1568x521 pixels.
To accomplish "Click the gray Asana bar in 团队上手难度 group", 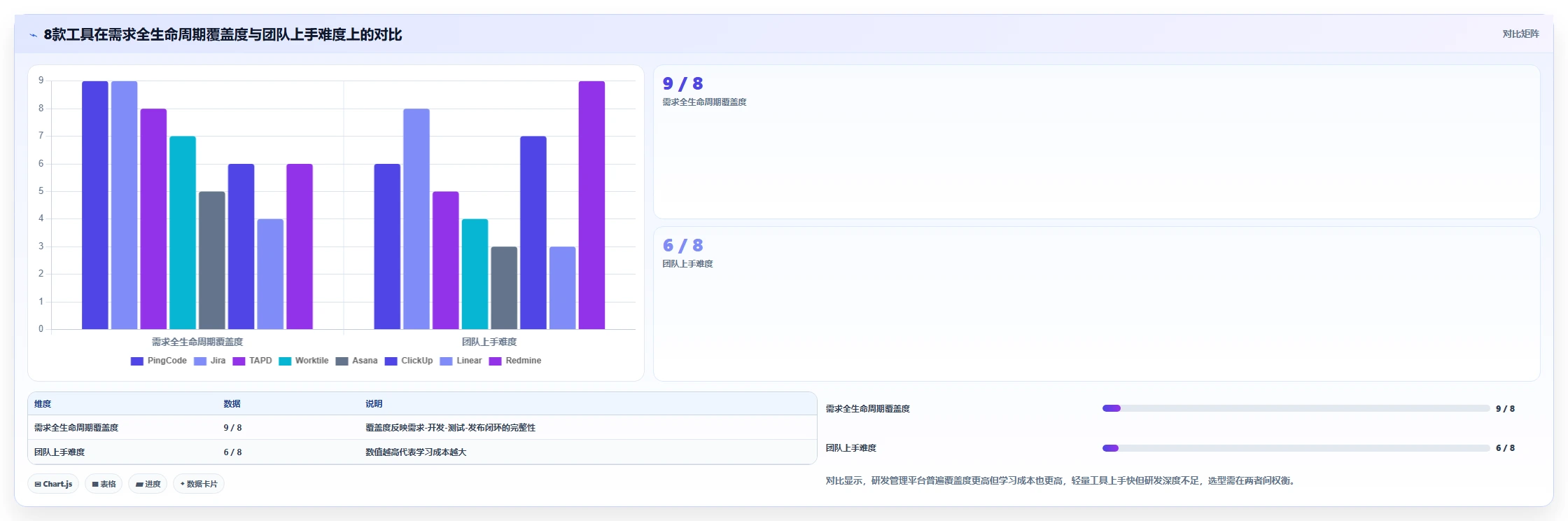I will [504, 288].
